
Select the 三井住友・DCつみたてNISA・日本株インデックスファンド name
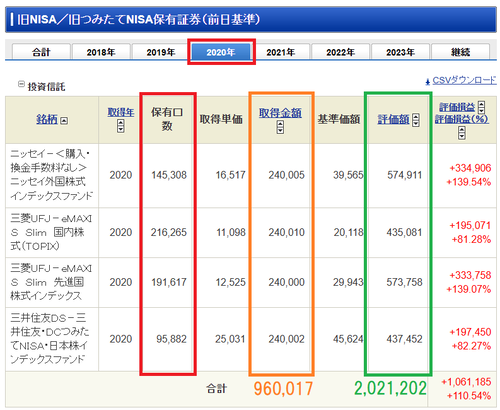click(50, 339)
